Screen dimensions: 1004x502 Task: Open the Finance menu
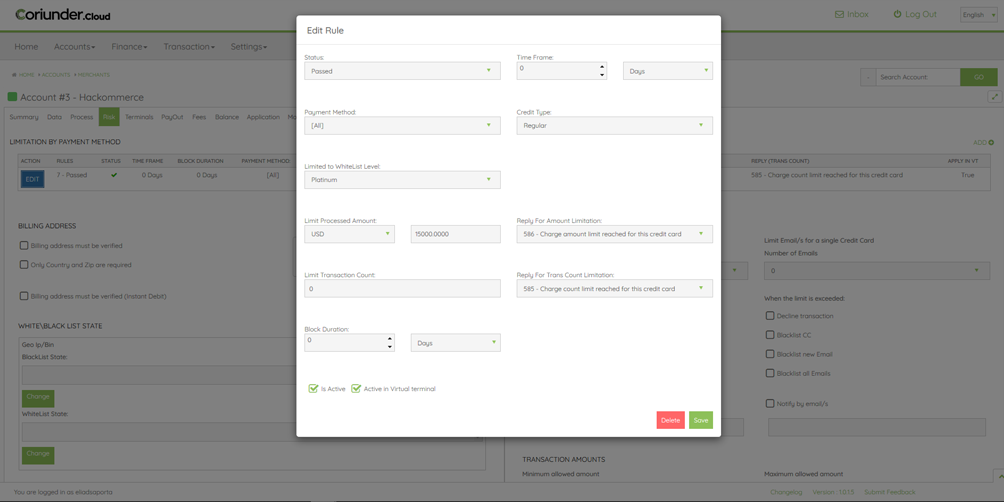click(129, 47)
